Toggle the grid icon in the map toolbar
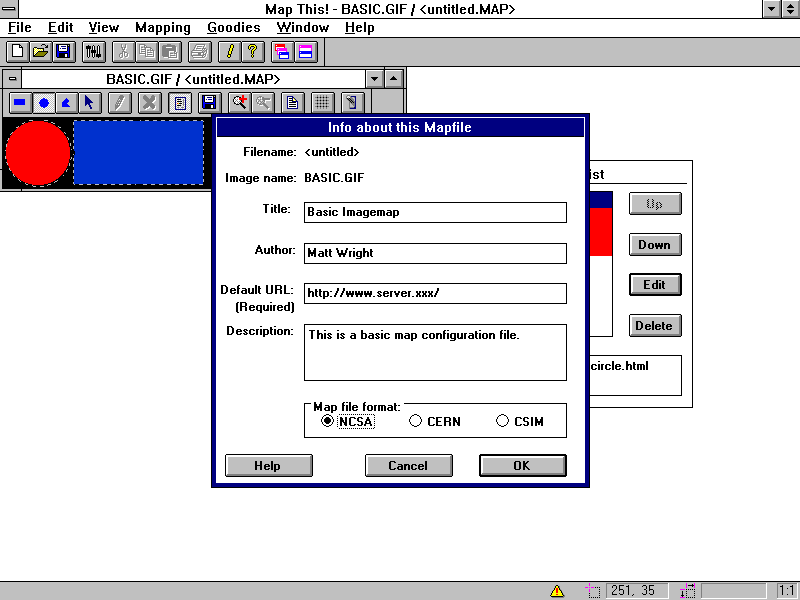This screenshot has width=800, height=600. (x=321, y=102)
